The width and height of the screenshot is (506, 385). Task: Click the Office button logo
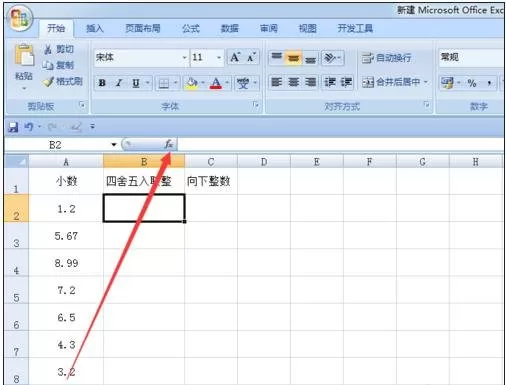coord(20,18)
